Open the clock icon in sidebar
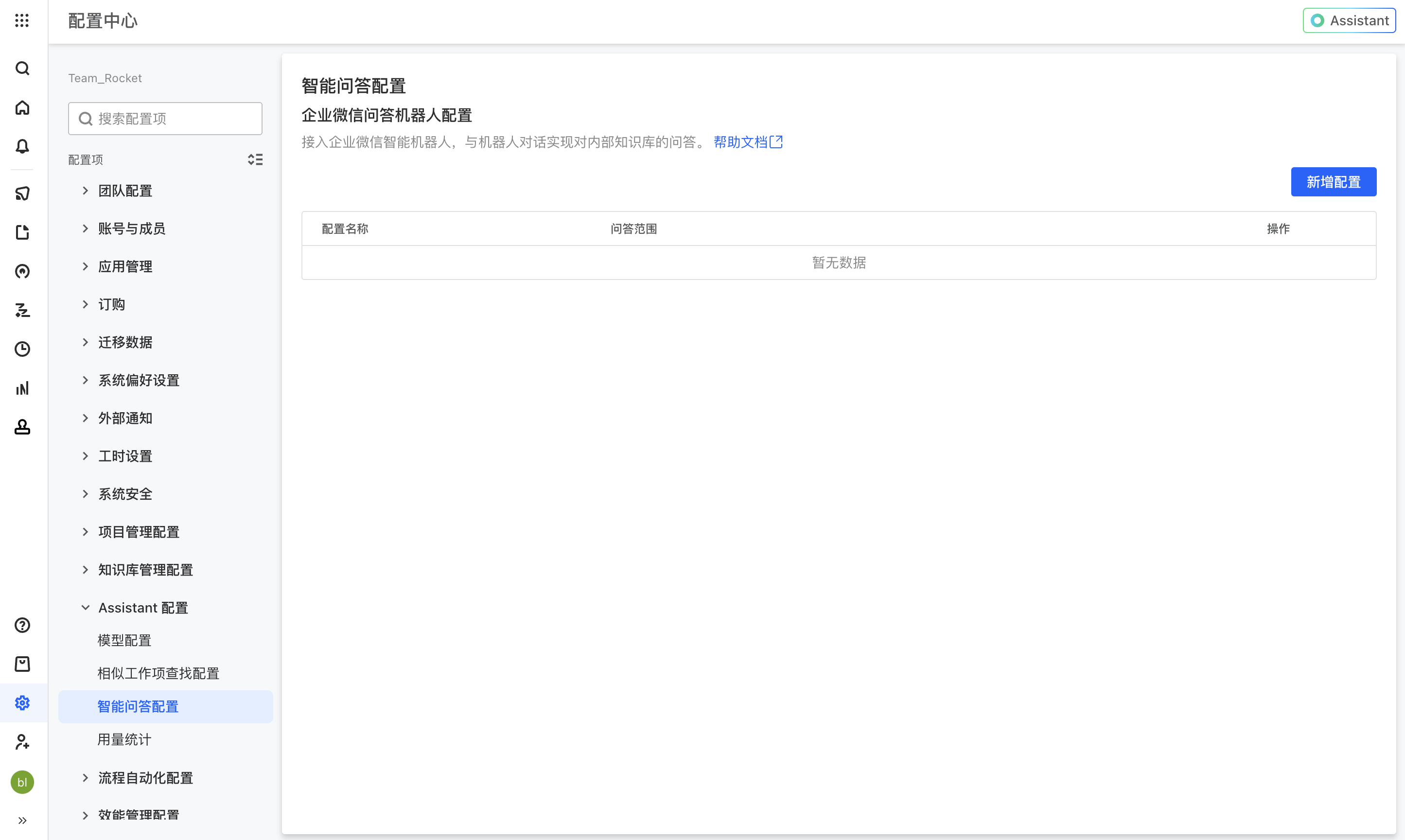 point(22,349)
